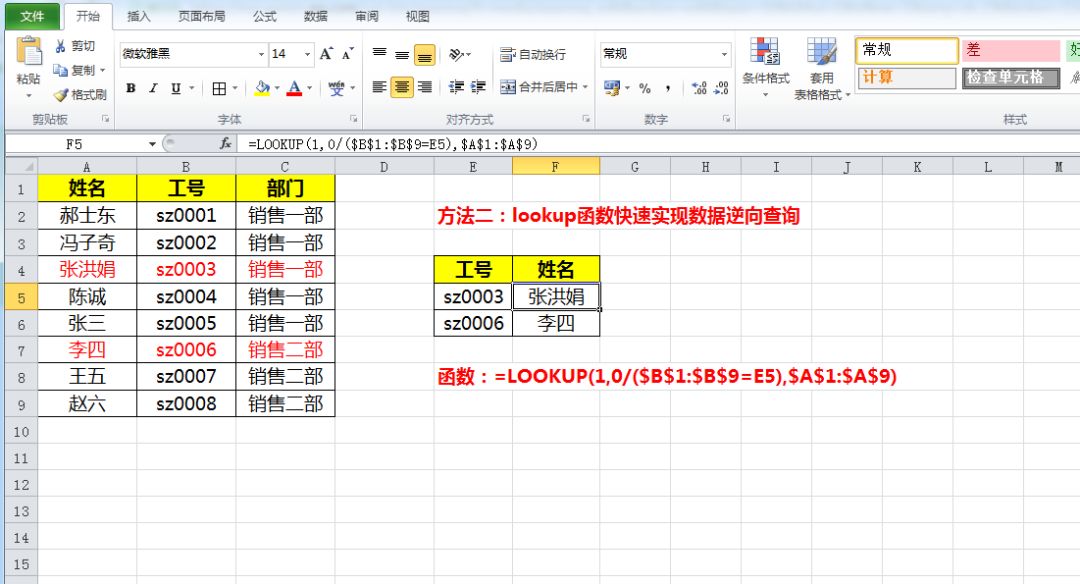Open font size dropdown showing 14

click(x=307, y=54)
